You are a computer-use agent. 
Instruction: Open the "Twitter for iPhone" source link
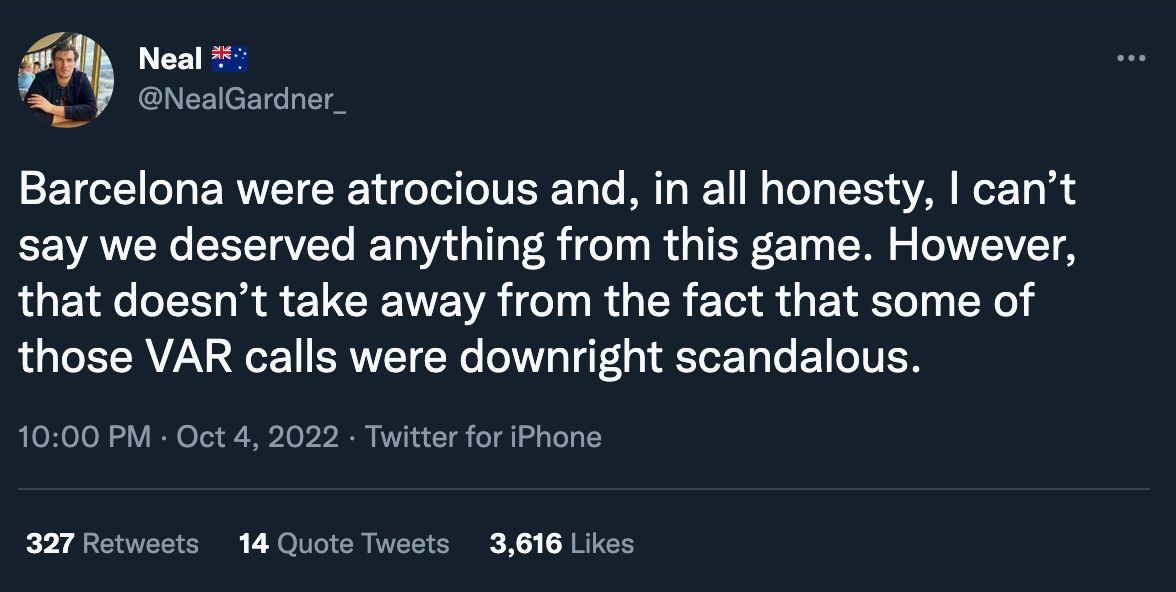[483, 437]
